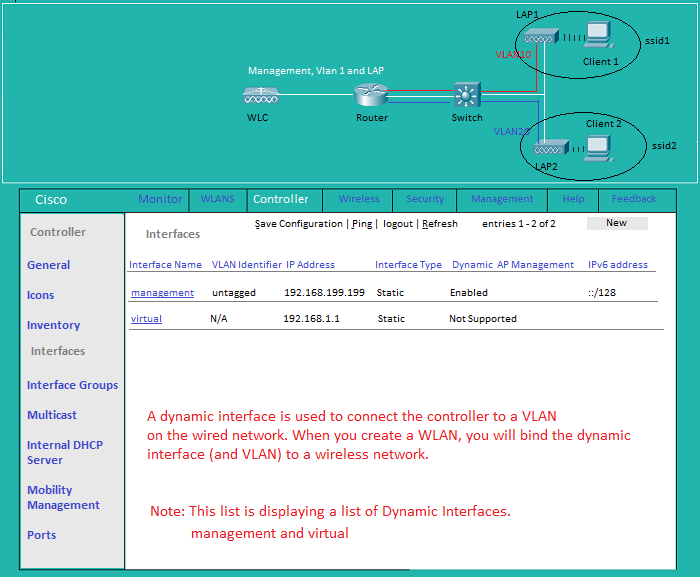Click the Switch icon in the topology

pos(467,95)
